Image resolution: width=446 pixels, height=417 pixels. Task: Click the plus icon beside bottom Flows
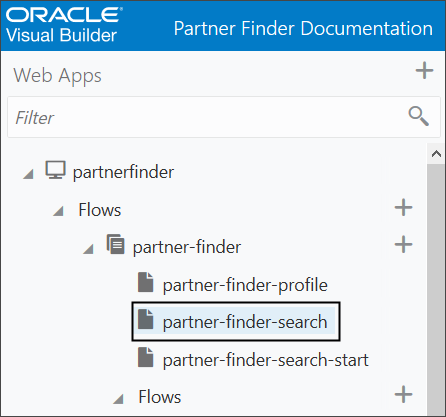[x=403, y=394]
